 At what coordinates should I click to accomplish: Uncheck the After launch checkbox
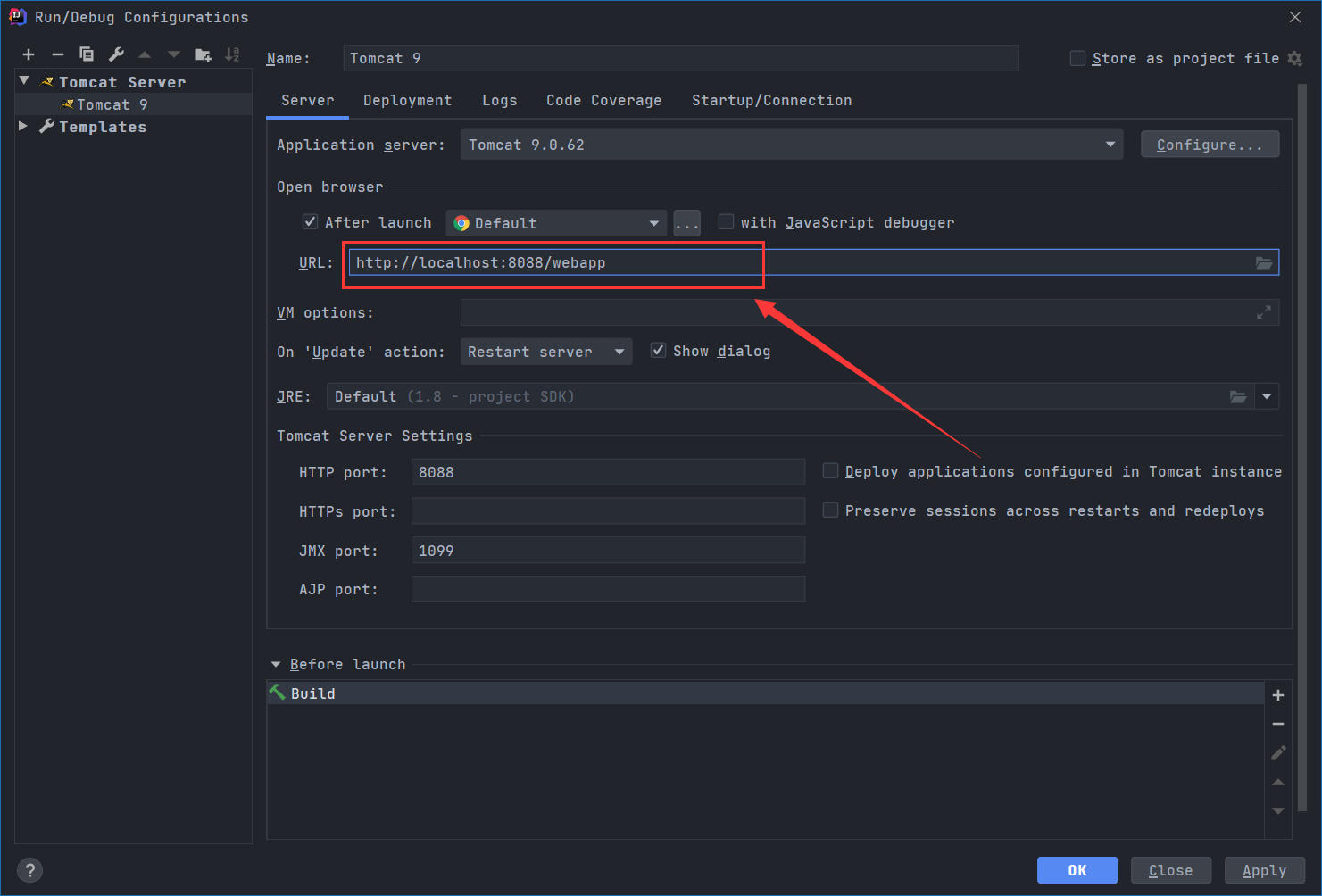[310, 221]
